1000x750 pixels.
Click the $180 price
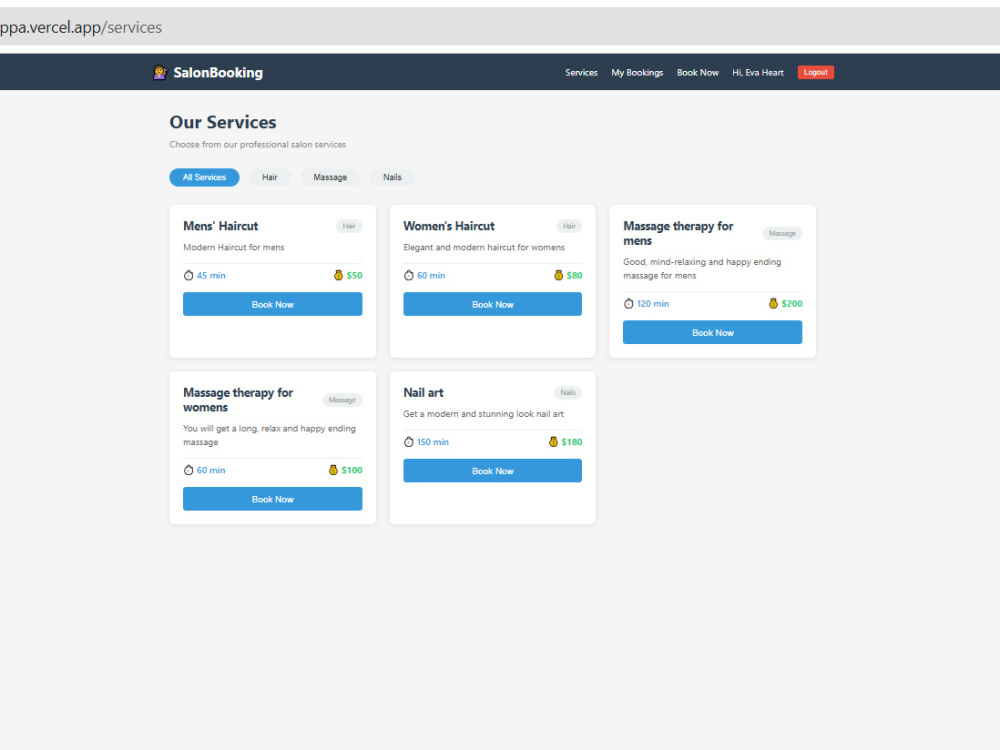(x=572, y=442)
